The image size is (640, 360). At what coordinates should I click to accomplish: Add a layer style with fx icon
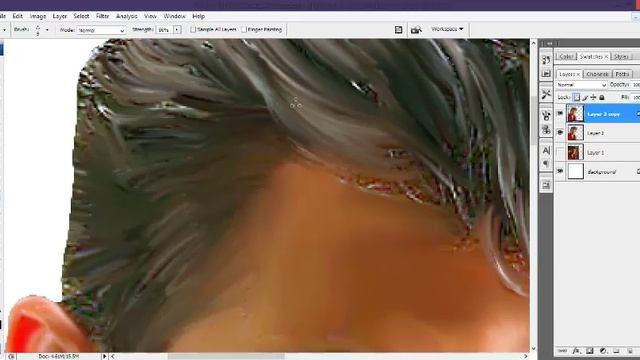[576, 351]
